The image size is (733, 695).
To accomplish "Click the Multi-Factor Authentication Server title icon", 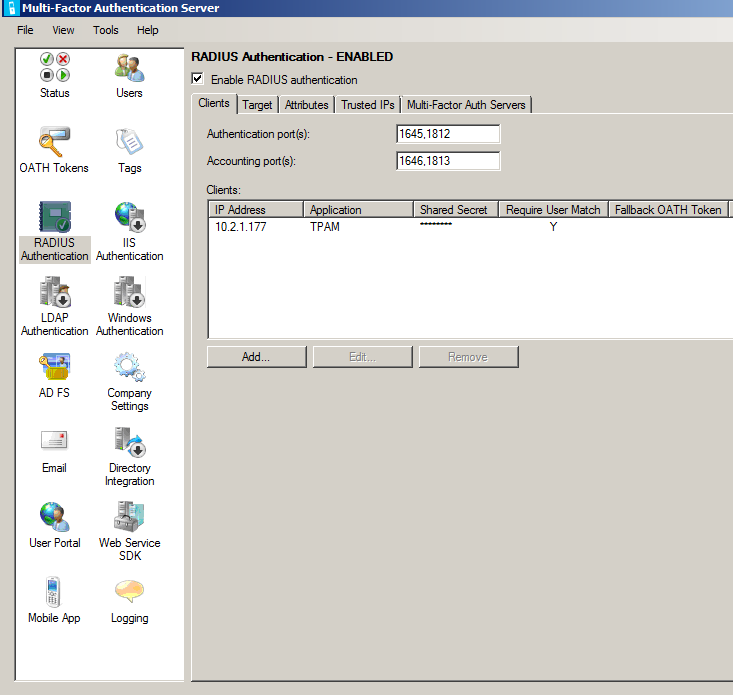I will 12,8.
